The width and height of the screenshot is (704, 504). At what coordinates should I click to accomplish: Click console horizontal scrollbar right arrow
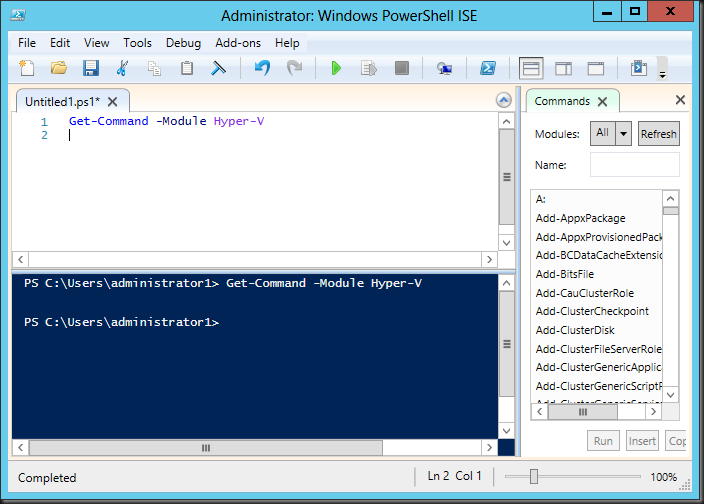[489, 447]
